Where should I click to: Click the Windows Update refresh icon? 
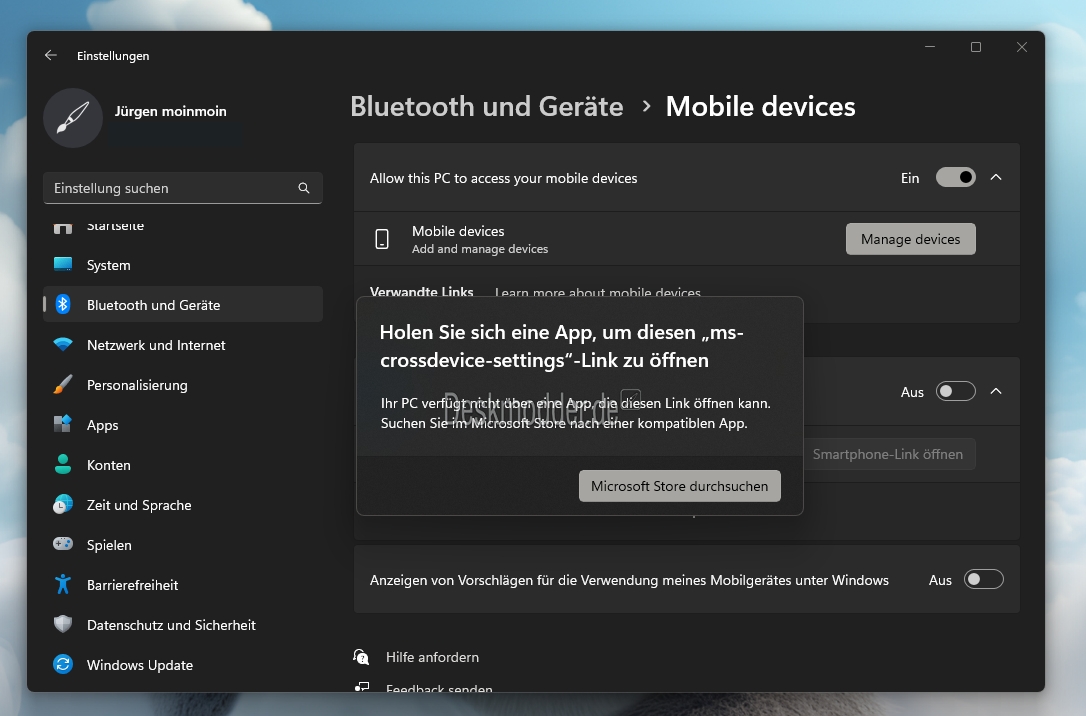click(63, 665)
